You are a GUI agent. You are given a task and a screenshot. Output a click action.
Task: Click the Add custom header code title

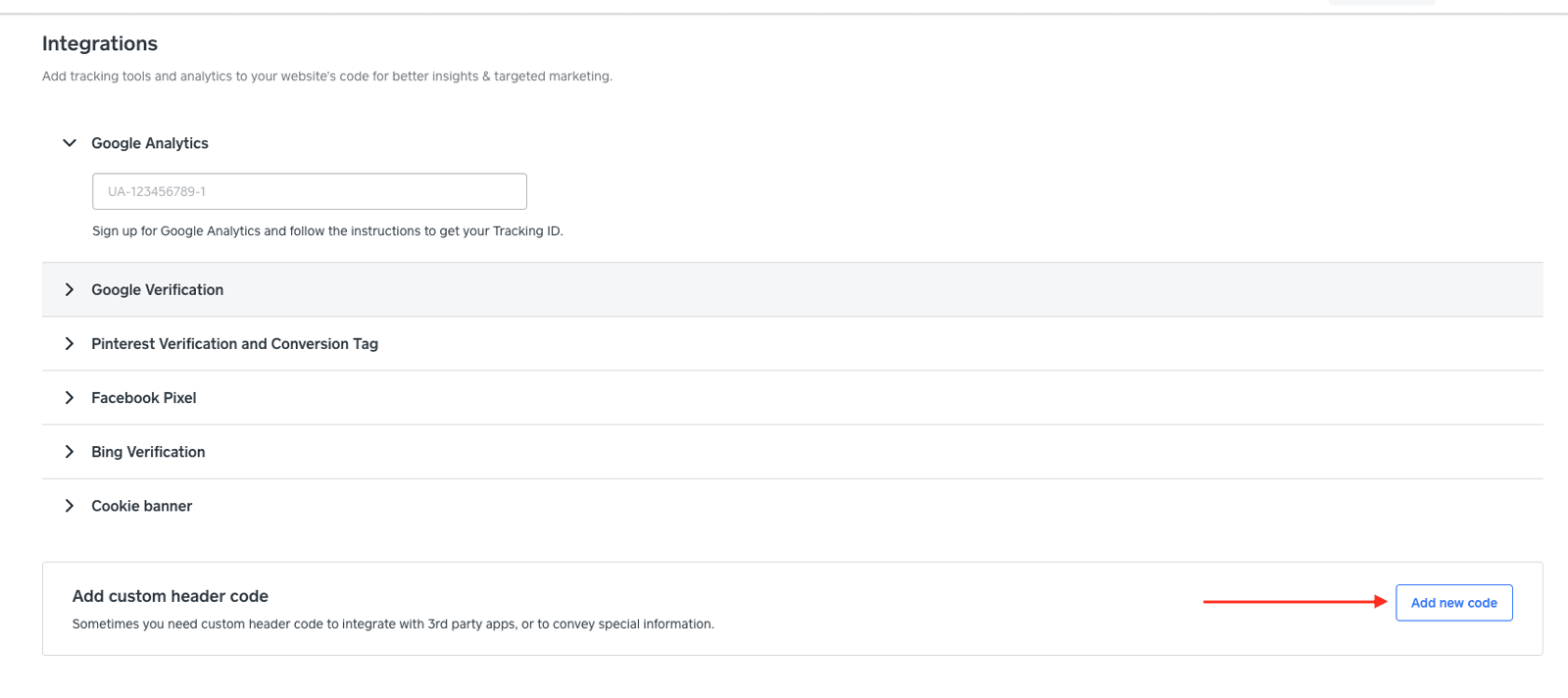point(171,596)
